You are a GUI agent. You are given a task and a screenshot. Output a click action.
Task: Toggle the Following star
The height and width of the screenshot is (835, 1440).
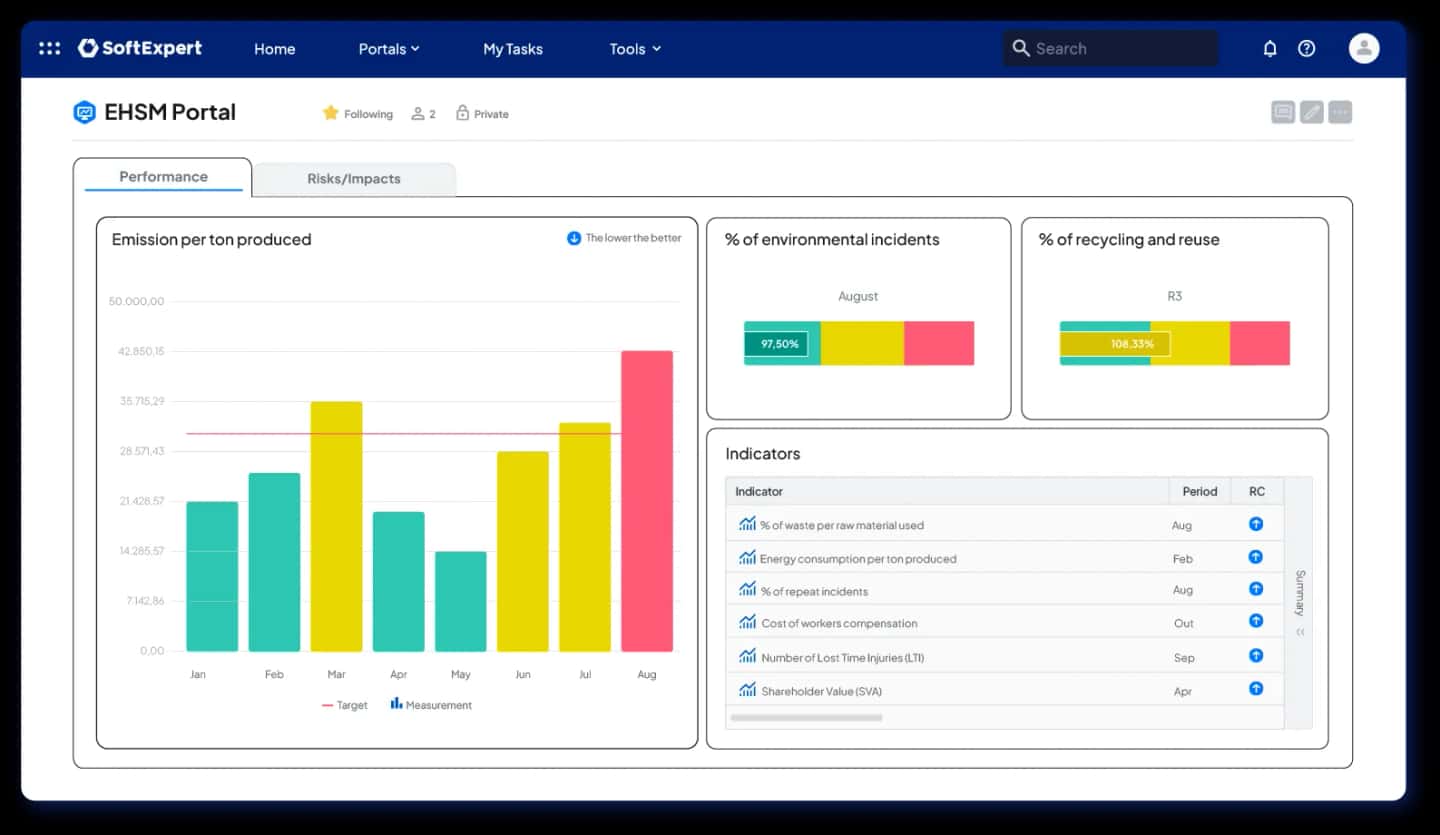click(331, 113)
